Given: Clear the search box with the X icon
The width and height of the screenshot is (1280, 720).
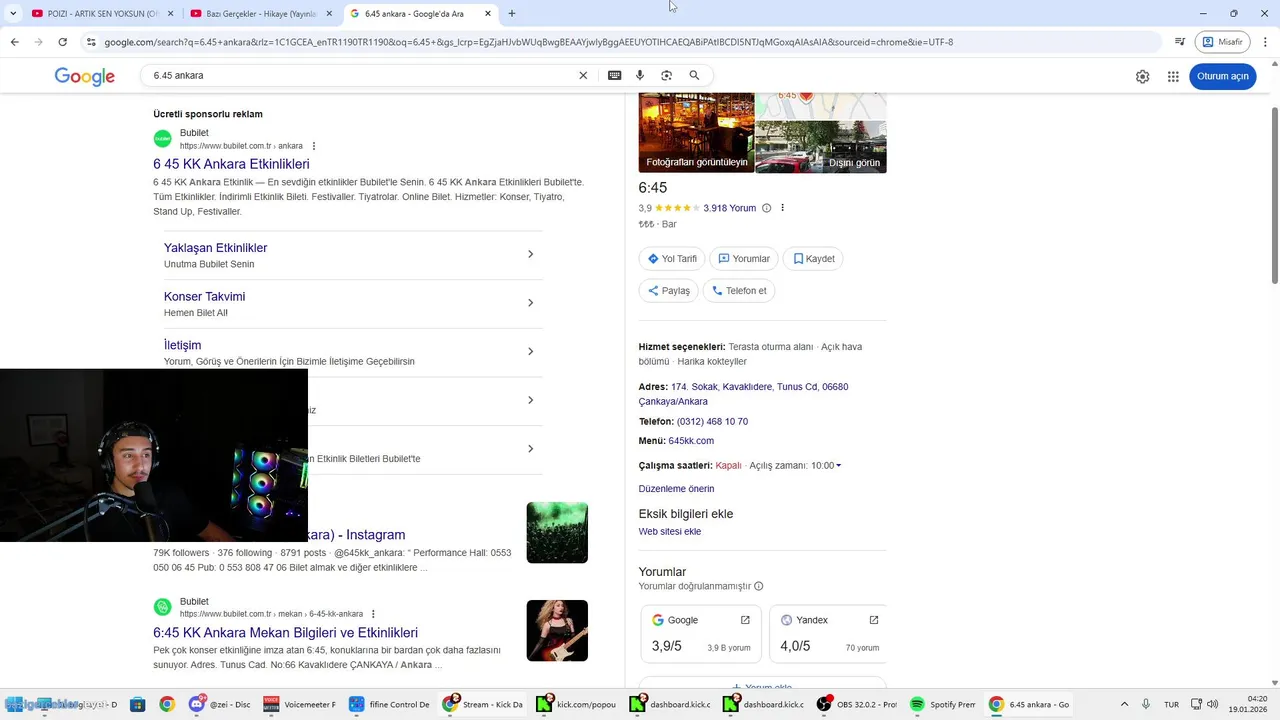Looking at the screenshot, I should click(583, 76).
